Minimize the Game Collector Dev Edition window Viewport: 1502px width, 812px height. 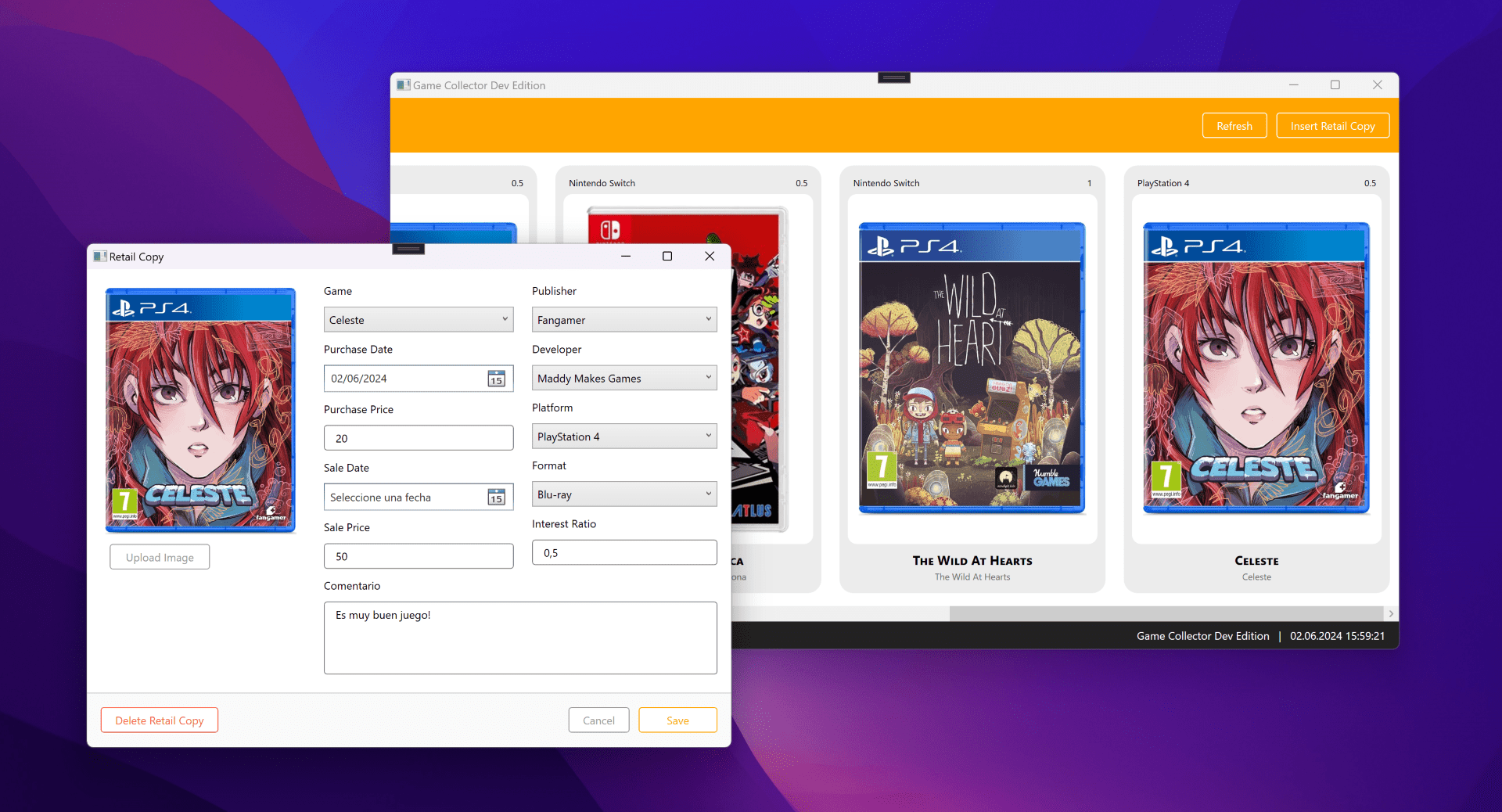(1294, 84)
